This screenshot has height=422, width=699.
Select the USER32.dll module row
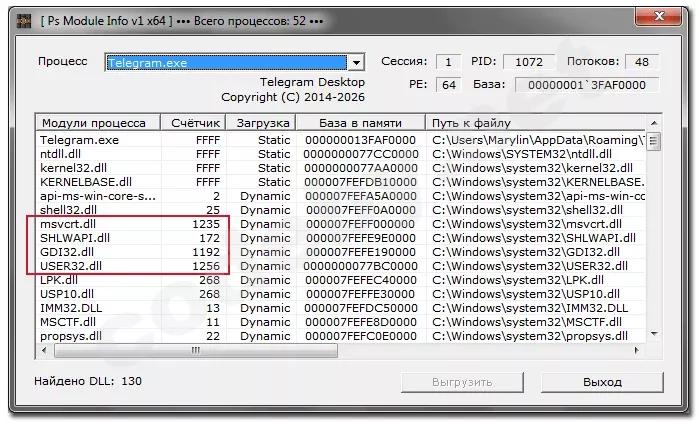click(x=341, y=266)
